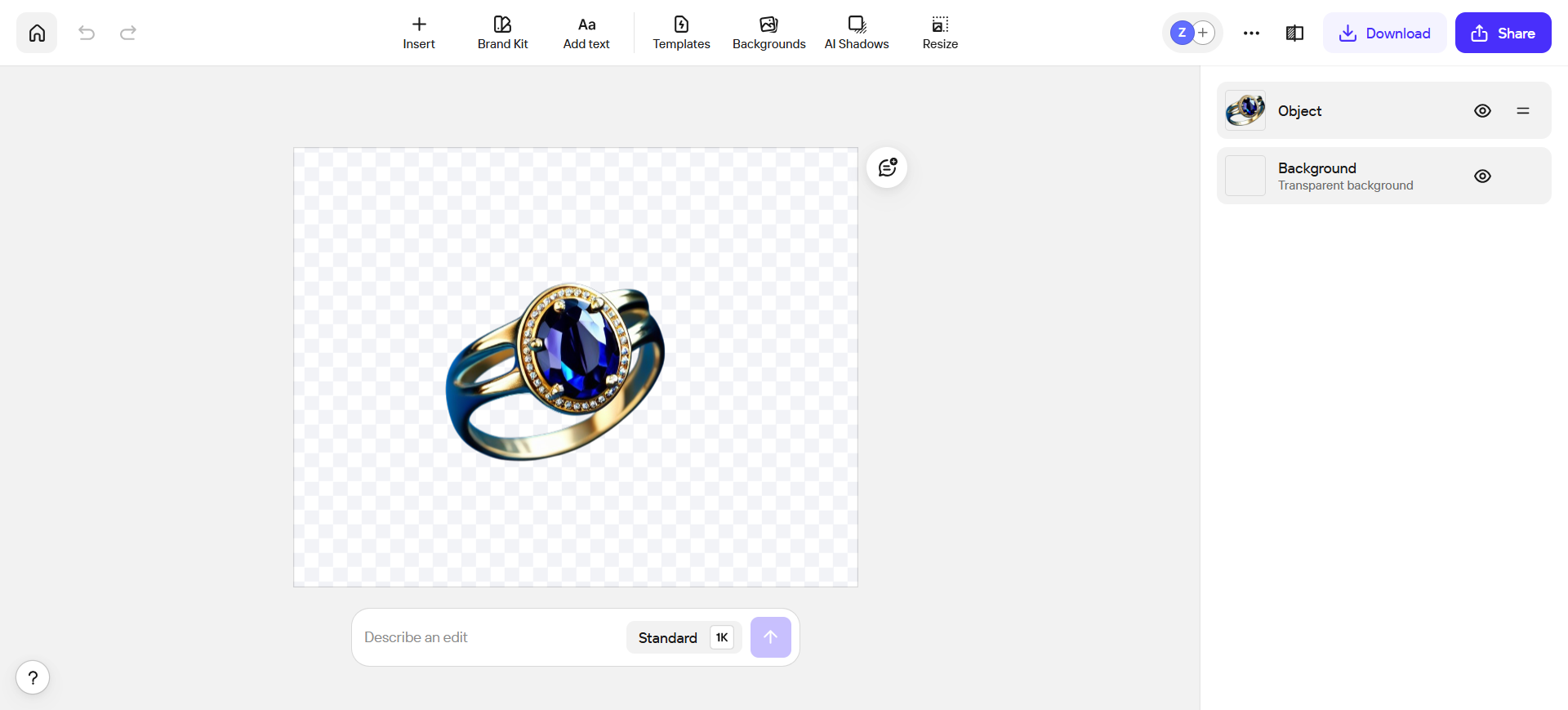The height and width of the screenshot is (710, 1568).
Task: Redo the last edit
Action: tap(128, 33)
